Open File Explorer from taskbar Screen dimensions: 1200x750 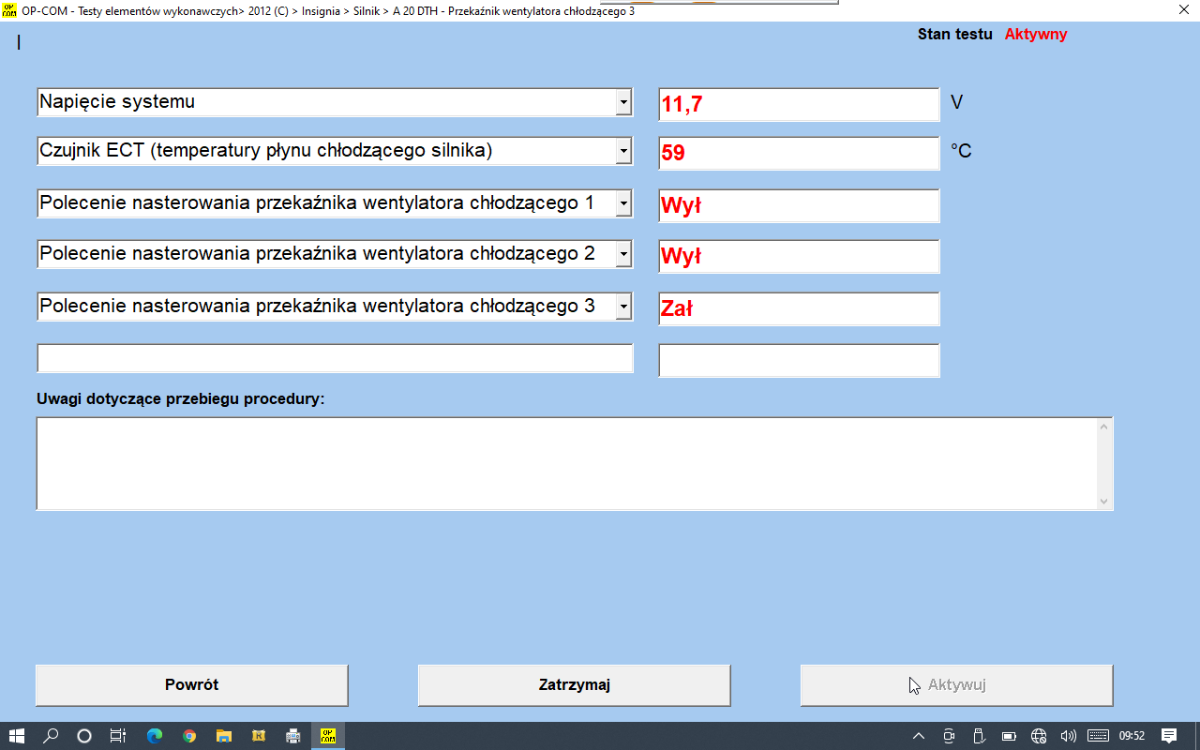tap(224, 736)
